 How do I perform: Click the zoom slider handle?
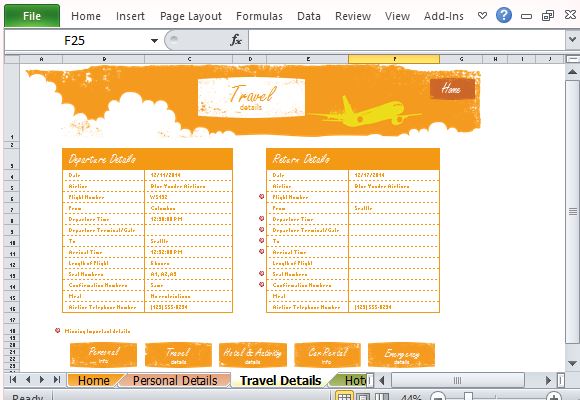point(469,397)
